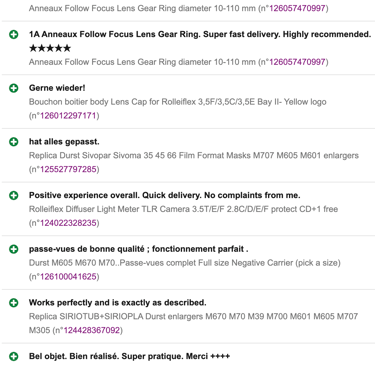Click the positive feedback icon next to "Gerne wieder!"
Screen dimensions: 375x366
(x=14, y=88)
